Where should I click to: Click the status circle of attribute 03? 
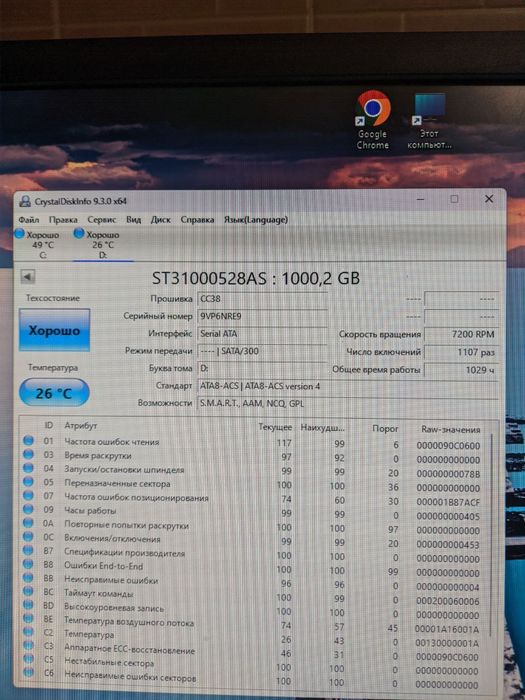29,454
